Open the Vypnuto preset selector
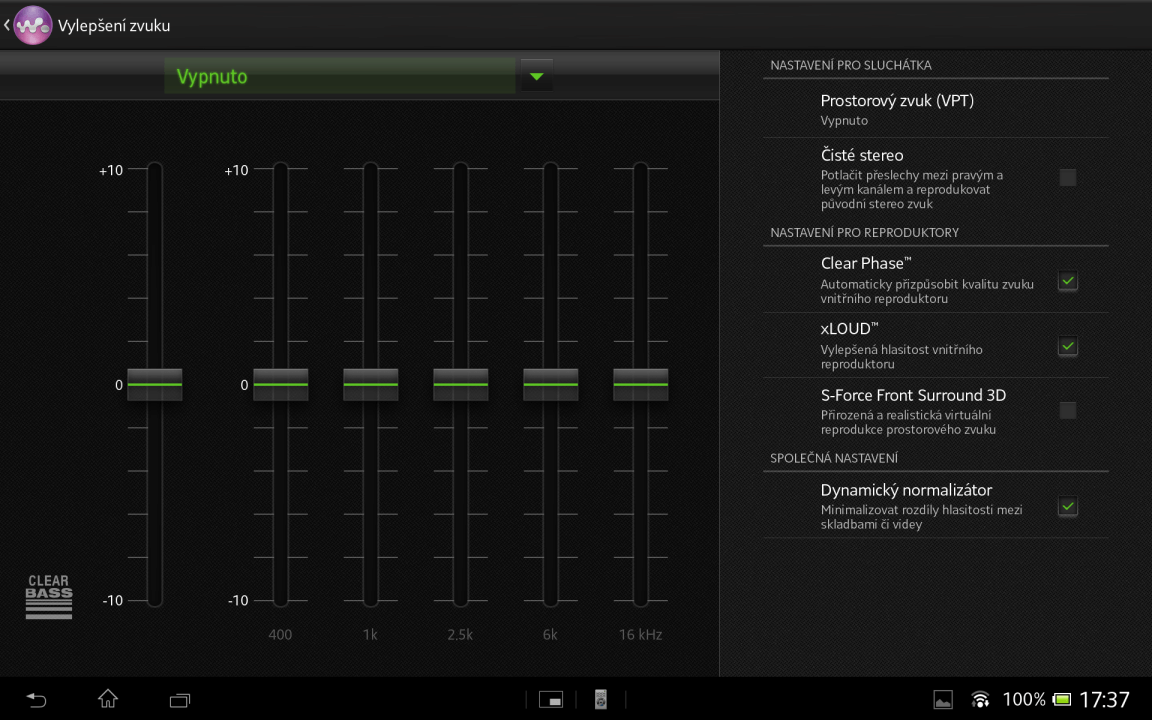1152x720 pixels. click(x=340, y=76)
